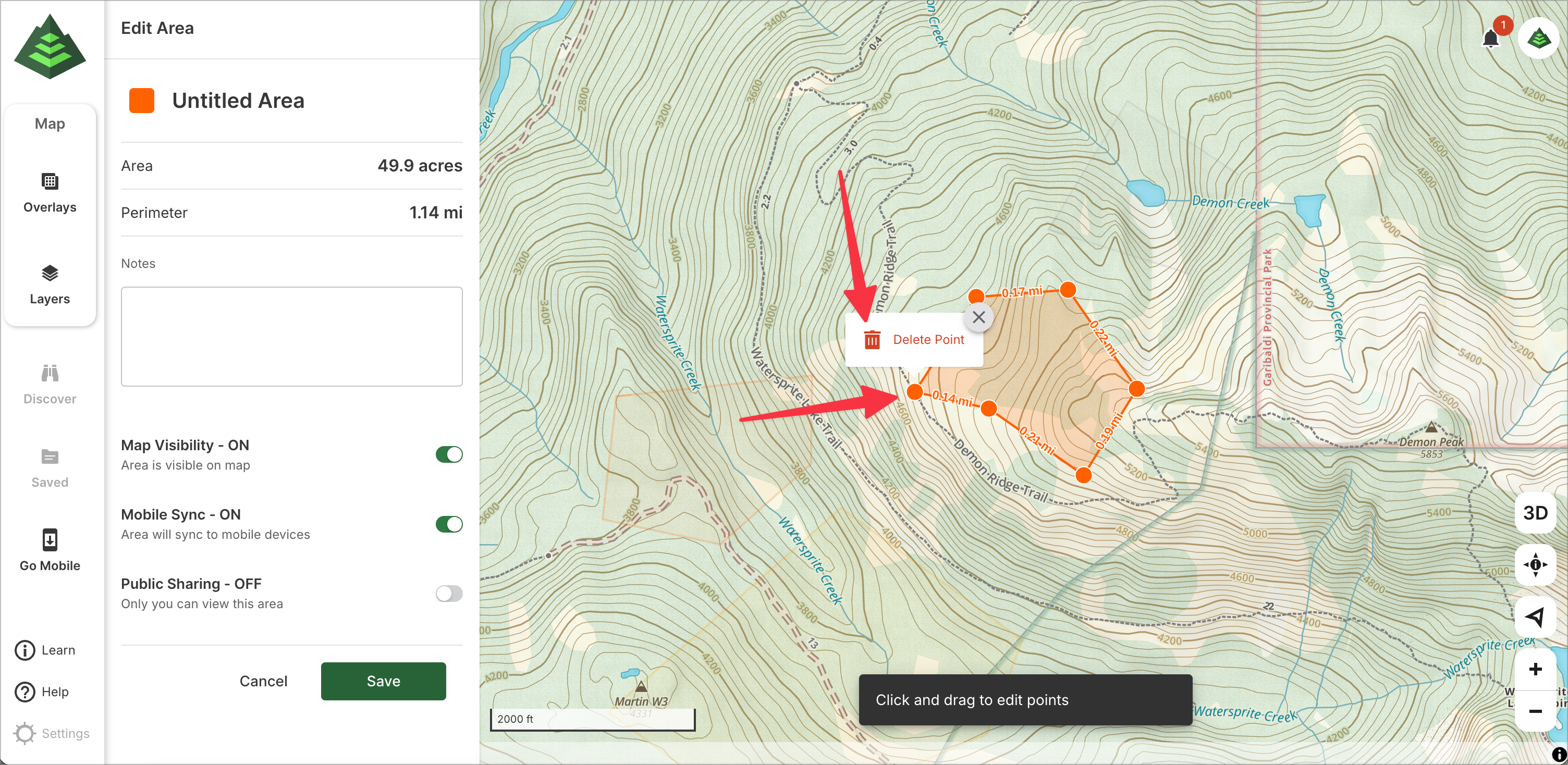
Task: Open Settings gear in sidebar
Action: 25,733
